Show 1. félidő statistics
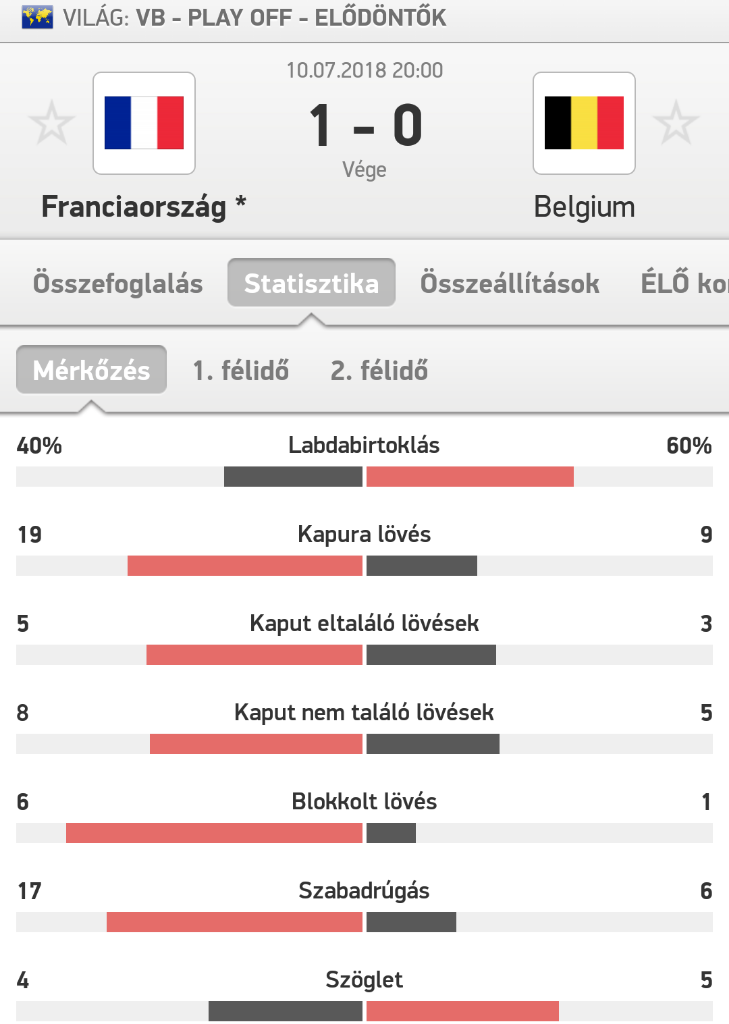The image size is (729, 1024). [240, 370]
